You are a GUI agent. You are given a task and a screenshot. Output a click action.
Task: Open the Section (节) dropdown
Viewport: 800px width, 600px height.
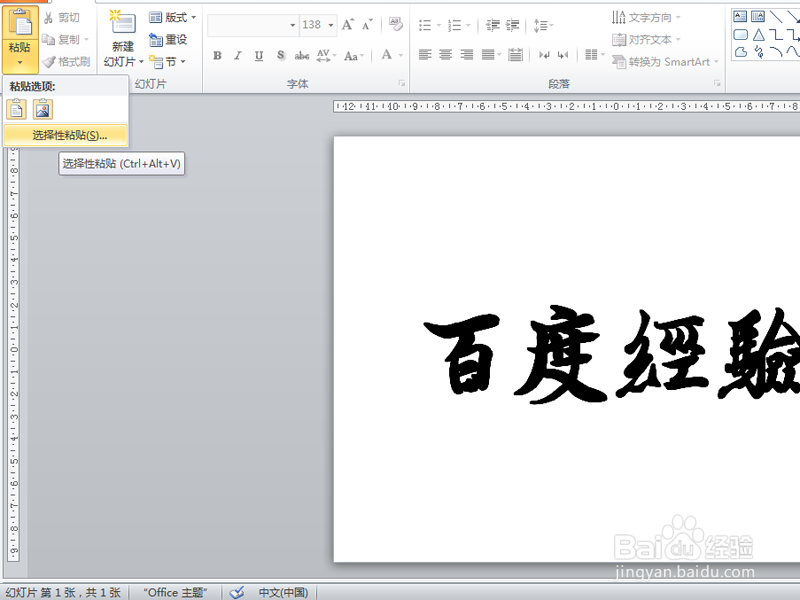[167, 62]
